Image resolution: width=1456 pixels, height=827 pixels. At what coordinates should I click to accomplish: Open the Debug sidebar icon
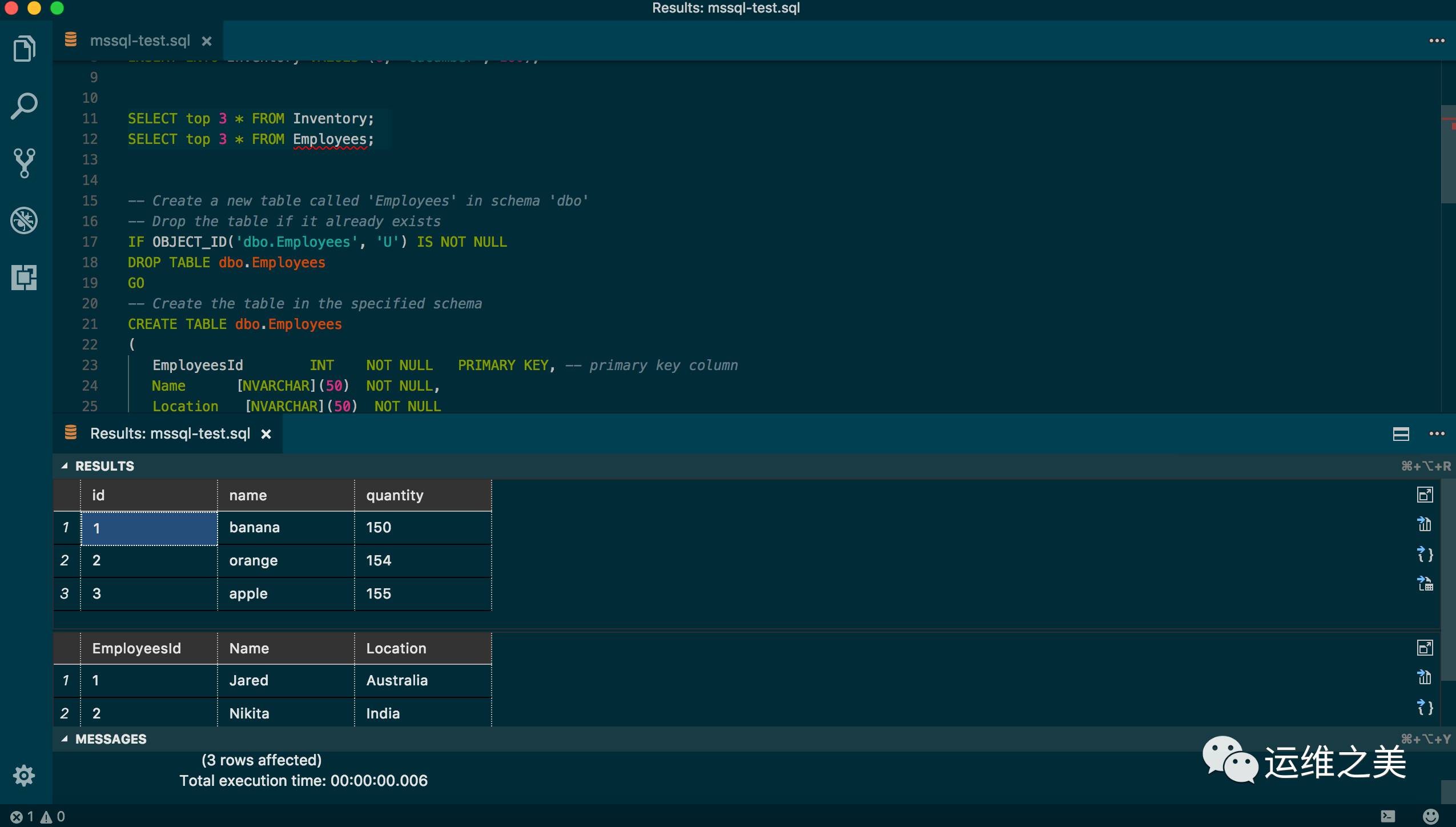[x=25, y=220]
